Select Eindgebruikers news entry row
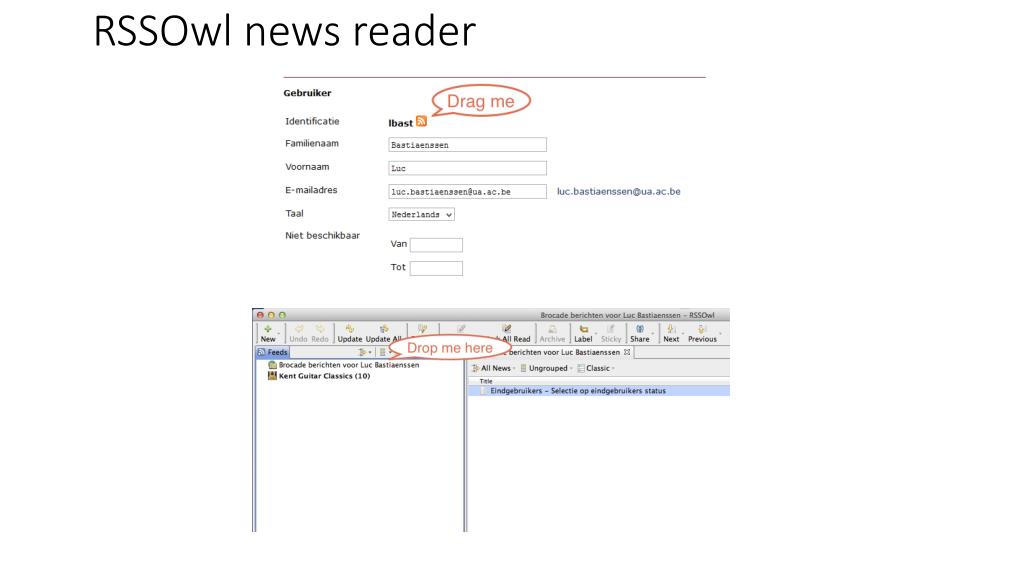The image size is (1024, 576). point(599,391)
